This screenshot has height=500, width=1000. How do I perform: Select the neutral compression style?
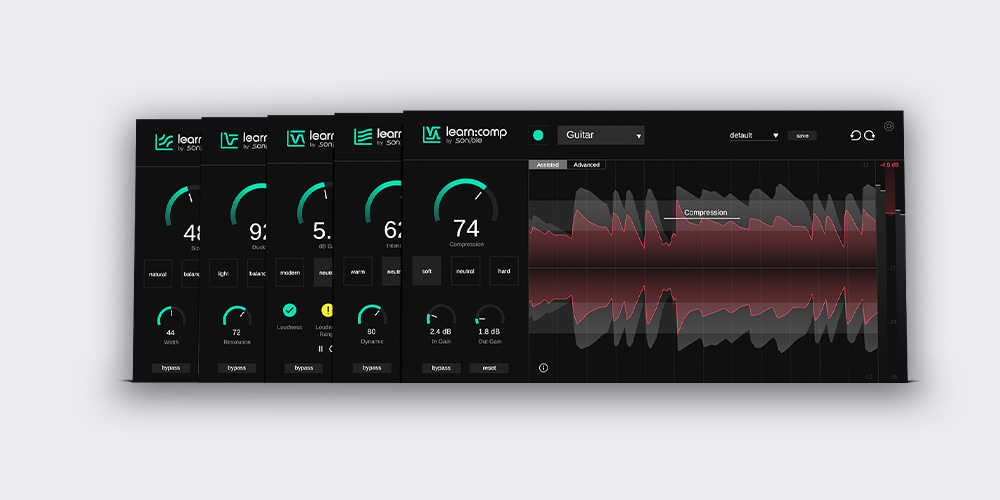point(465,270)
